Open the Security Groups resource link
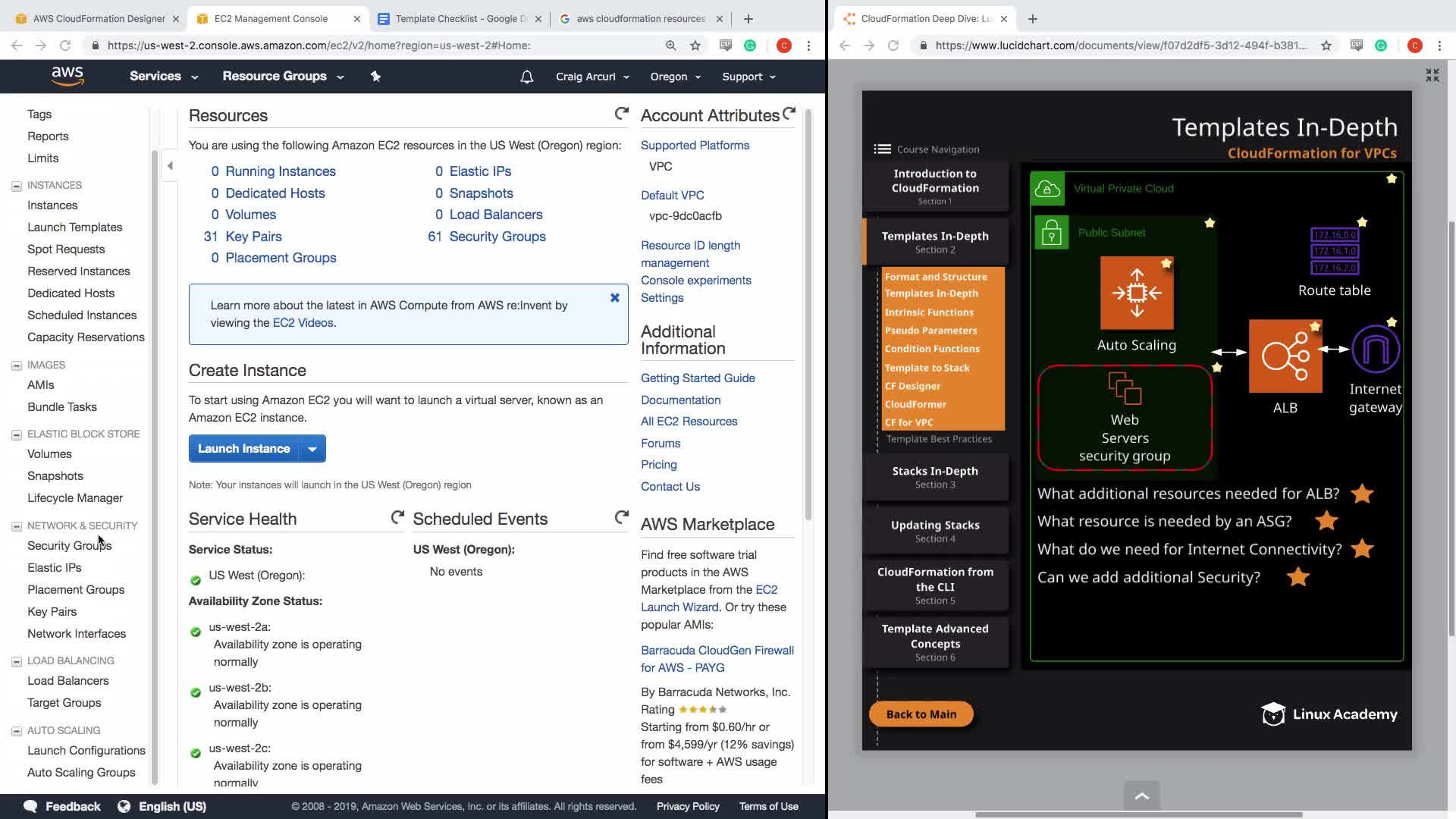The height and width of the screenshot is (819, 1456). 497,237
